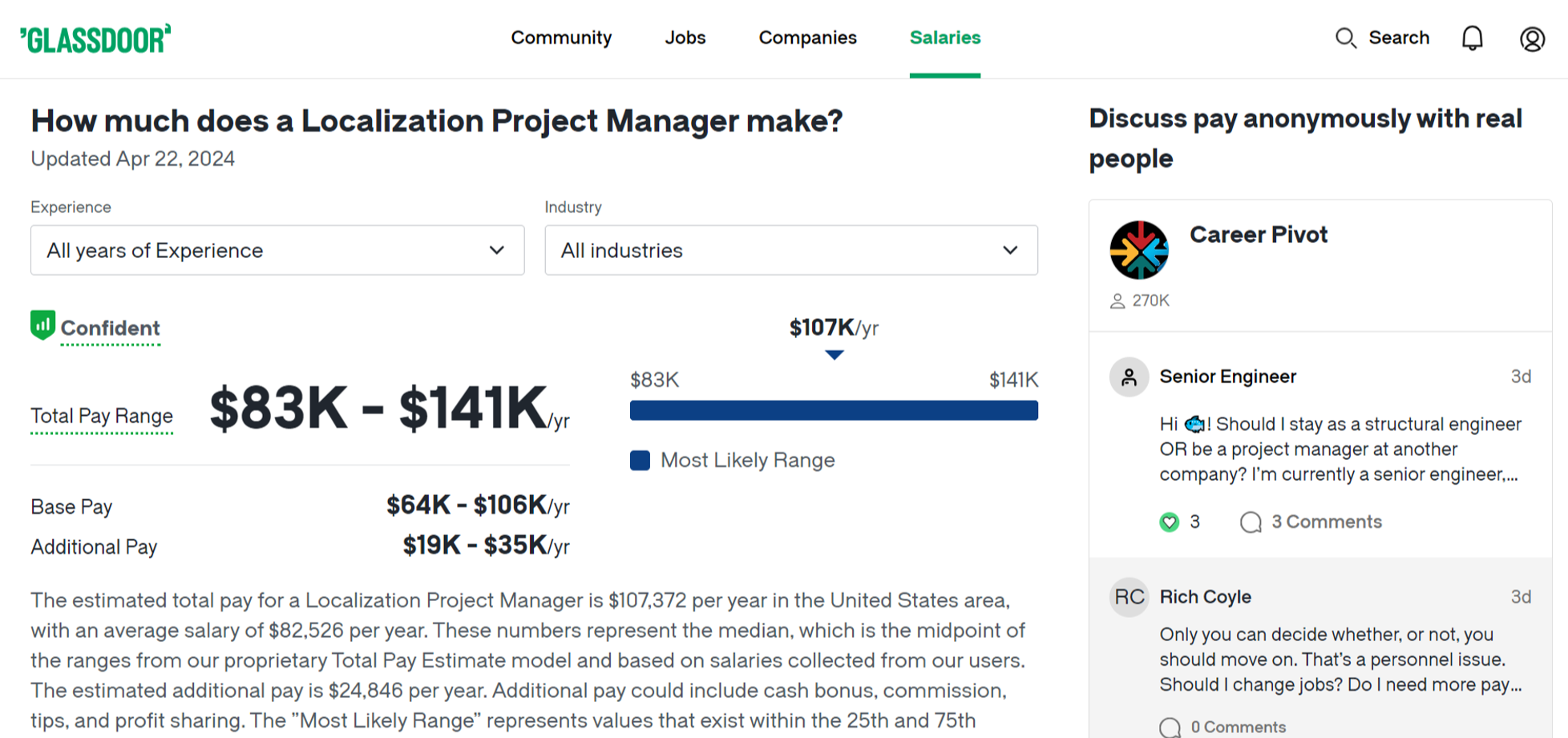Viewport: 1568px width, 738px height.
Task: Select Community in the navigation menu
Action: pyautogui.click(x=561, y=38)
